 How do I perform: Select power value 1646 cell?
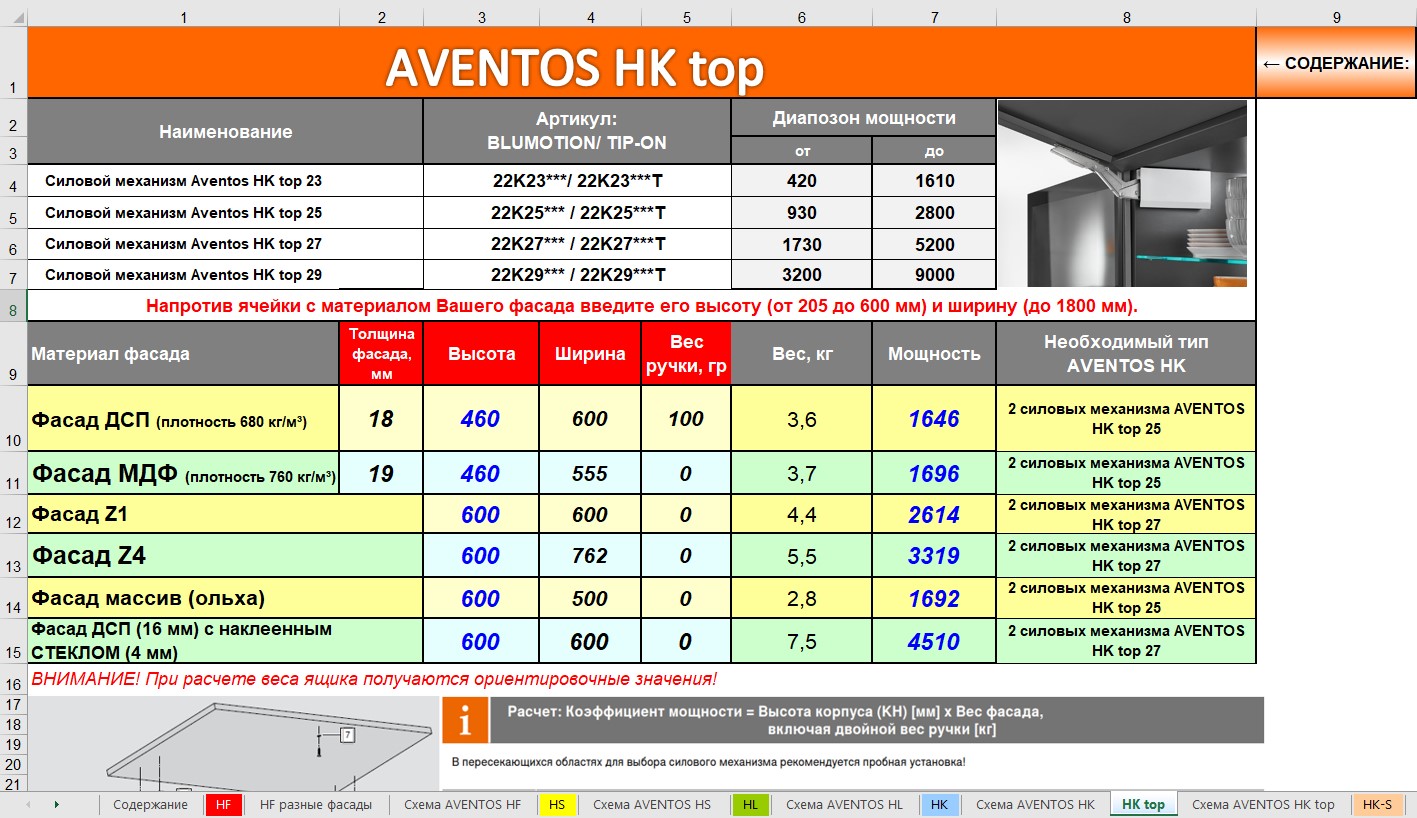coord(934,419)
